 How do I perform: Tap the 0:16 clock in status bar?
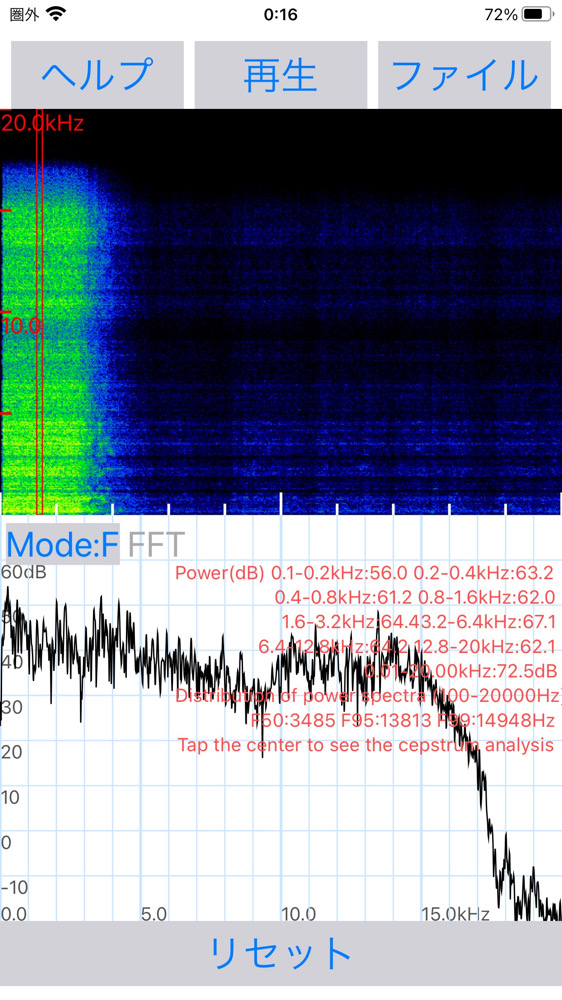pos(281,14)
